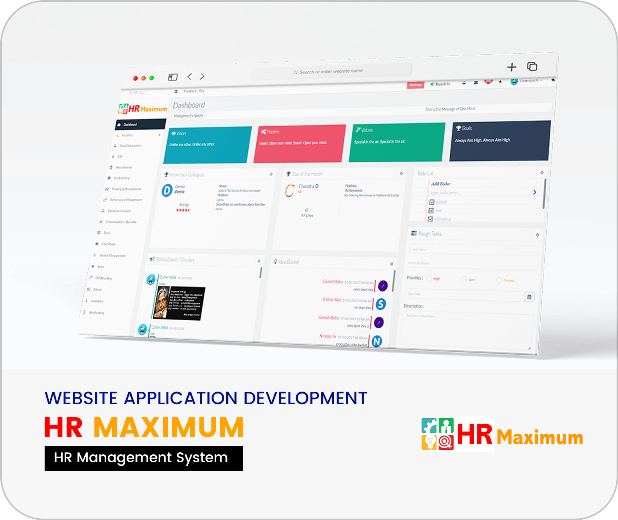Viewport: 618px width, 520px height.
Task: Open the mail envelope icon in the top bar
Action: pos(476,82)
